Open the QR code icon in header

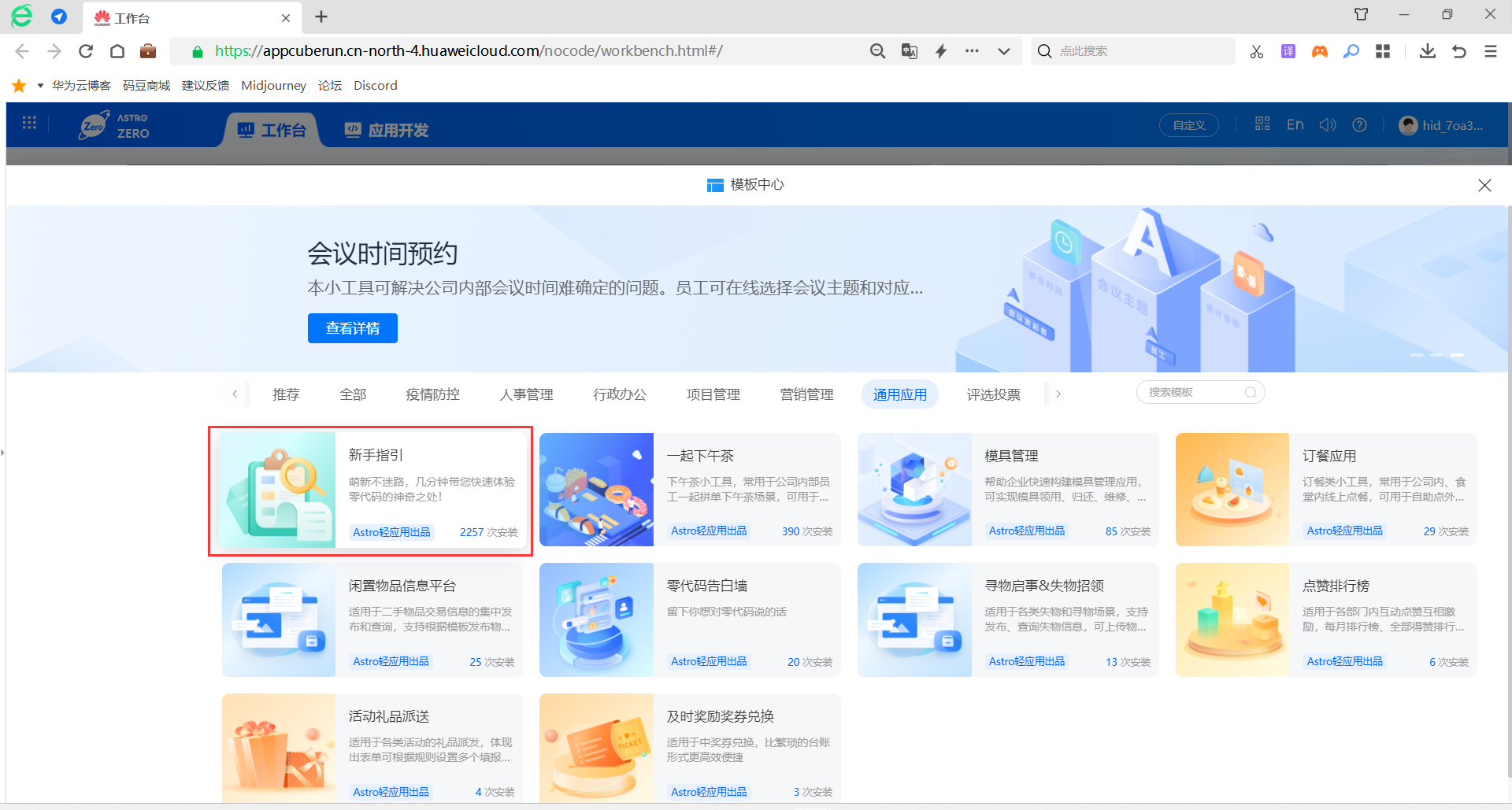pos(1262,124)
